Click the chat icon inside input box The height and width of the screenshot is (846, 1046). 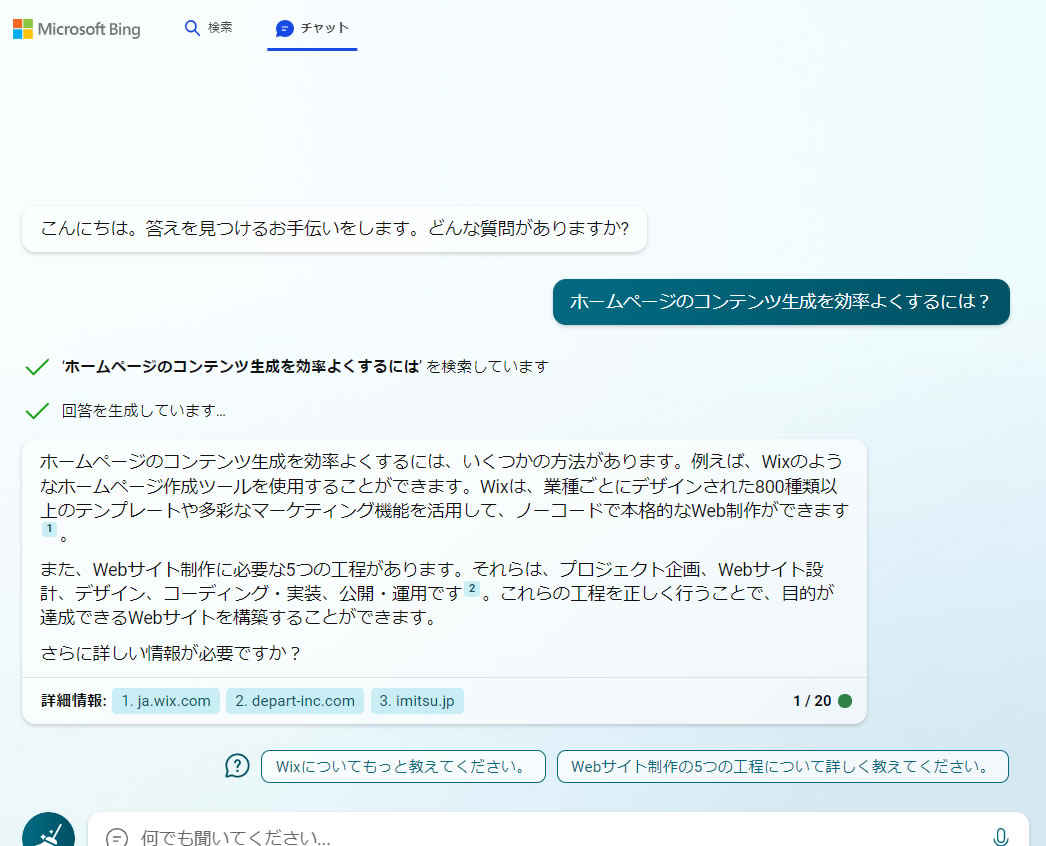[x=117, y=837]
